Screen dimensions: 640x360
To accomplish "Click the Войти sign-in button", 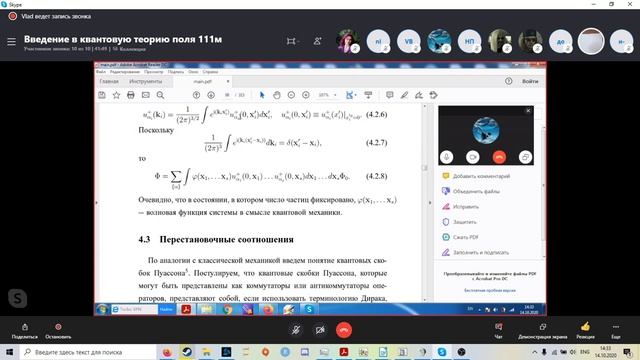I will 530,81.
